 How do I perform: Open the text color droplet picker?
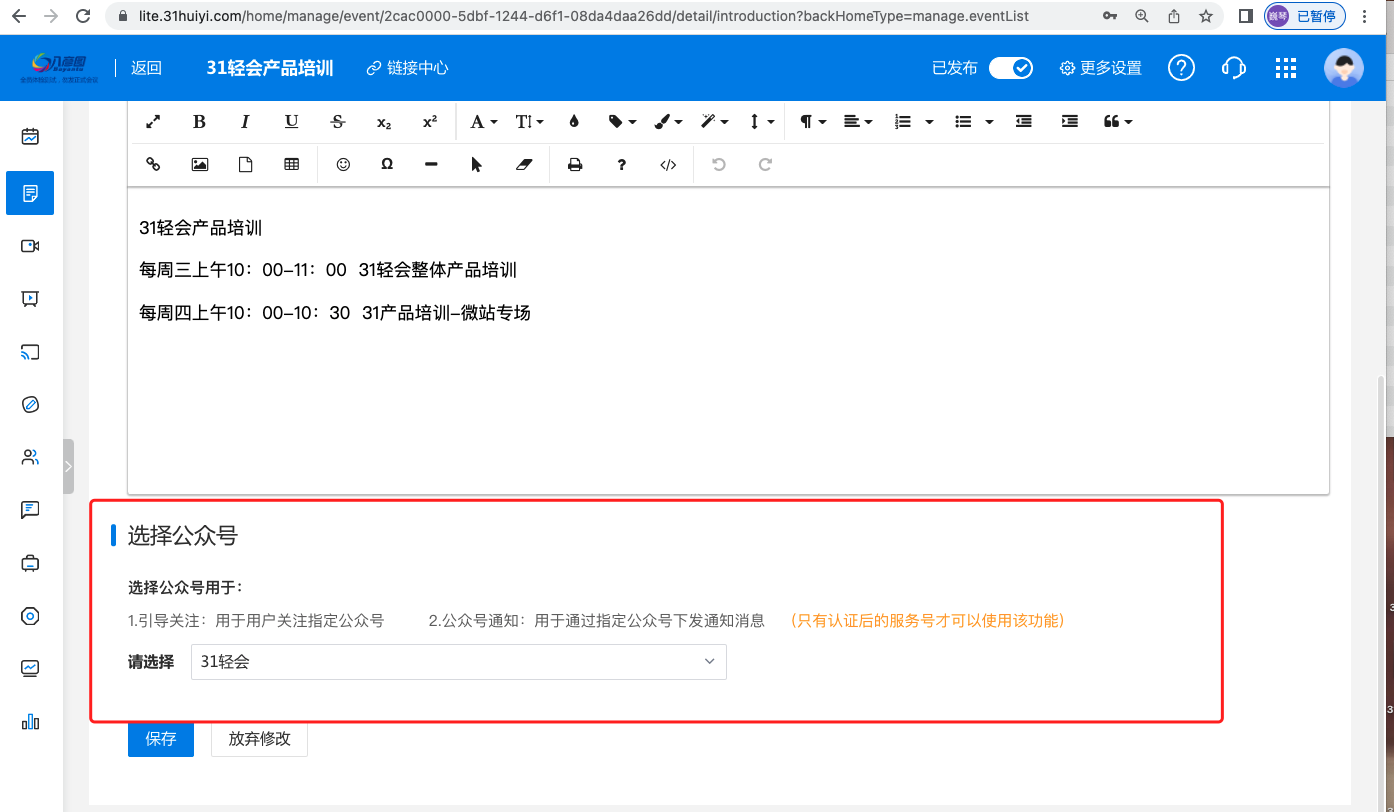tap(574, 121)
